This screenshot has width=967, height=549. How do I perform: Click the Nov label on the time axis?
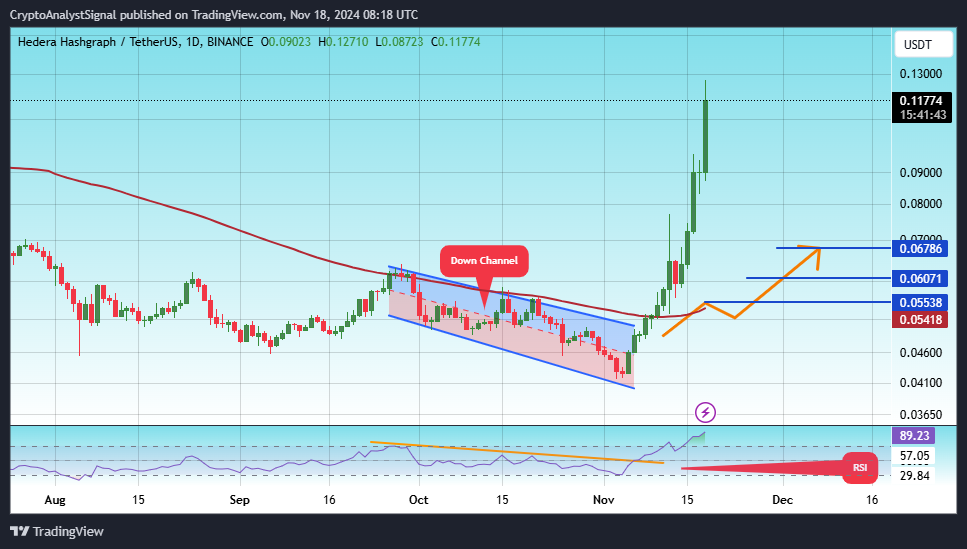[x=604, y=500]
